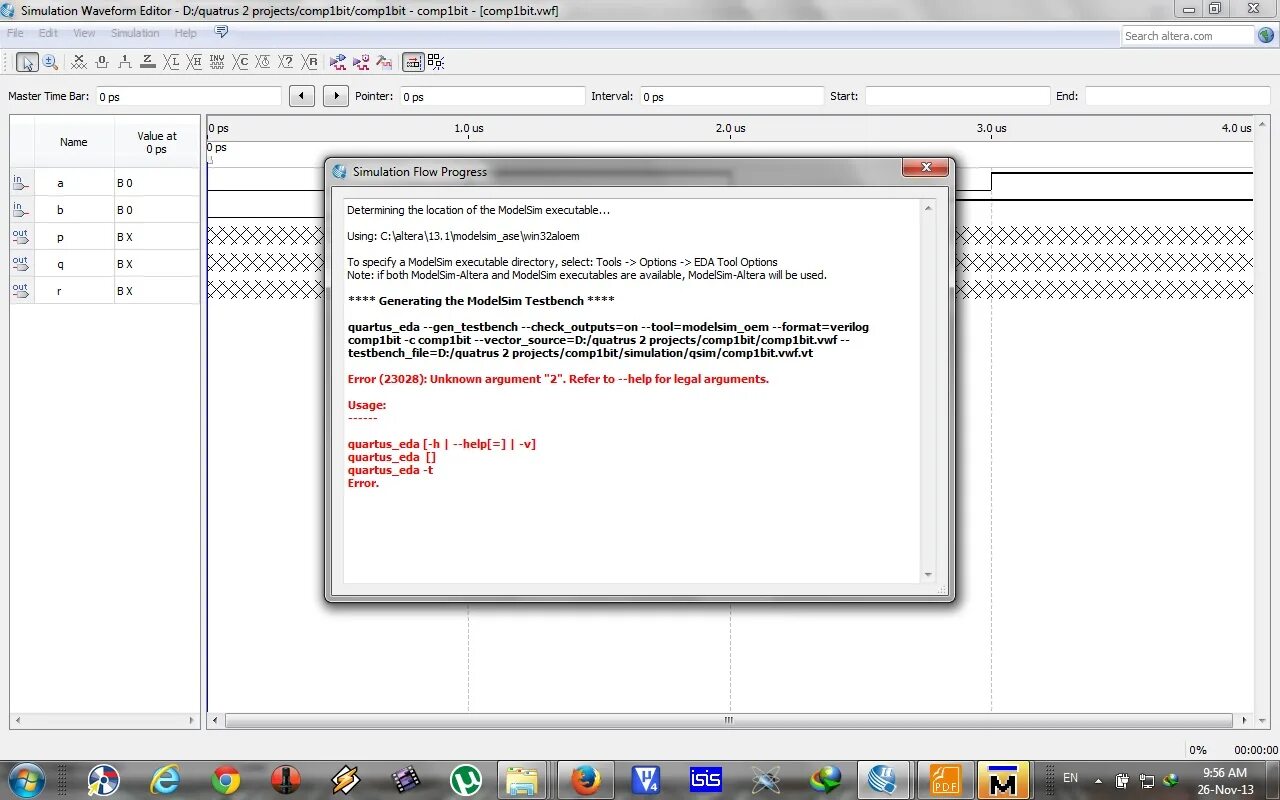Image resolution: width=1280 pixels, height=800 pixels.
Task: Click the Master Time Bar field
Action: pos(188,96)
